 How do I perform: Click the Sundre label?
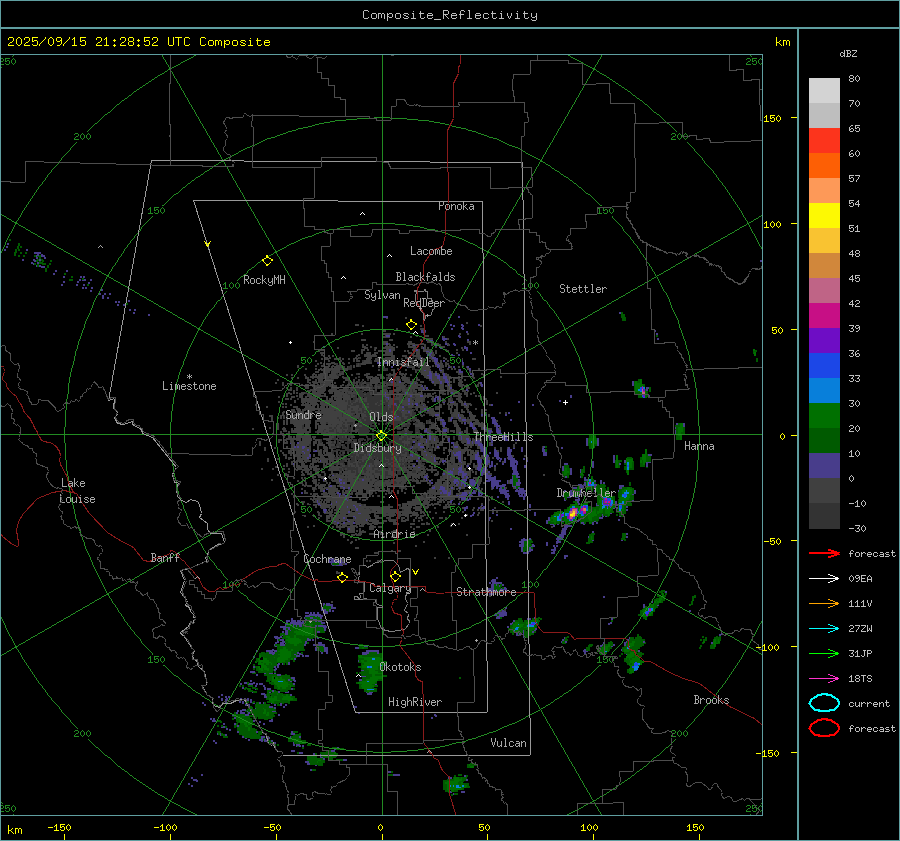point(304,414)
